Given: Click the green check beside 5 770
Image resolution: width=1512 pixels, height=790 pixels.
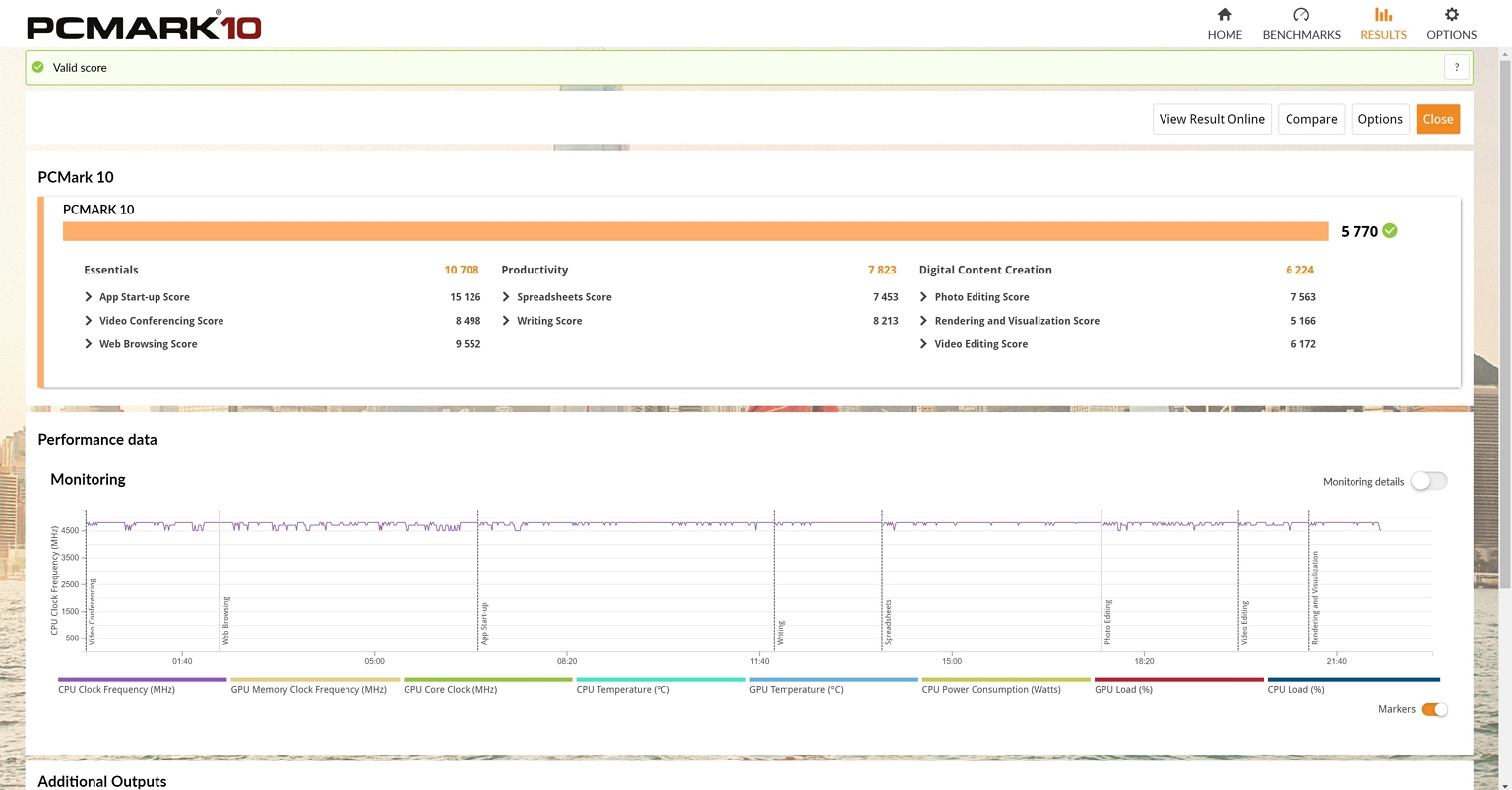Looking at the screenshot, I should coord(1390,231).
